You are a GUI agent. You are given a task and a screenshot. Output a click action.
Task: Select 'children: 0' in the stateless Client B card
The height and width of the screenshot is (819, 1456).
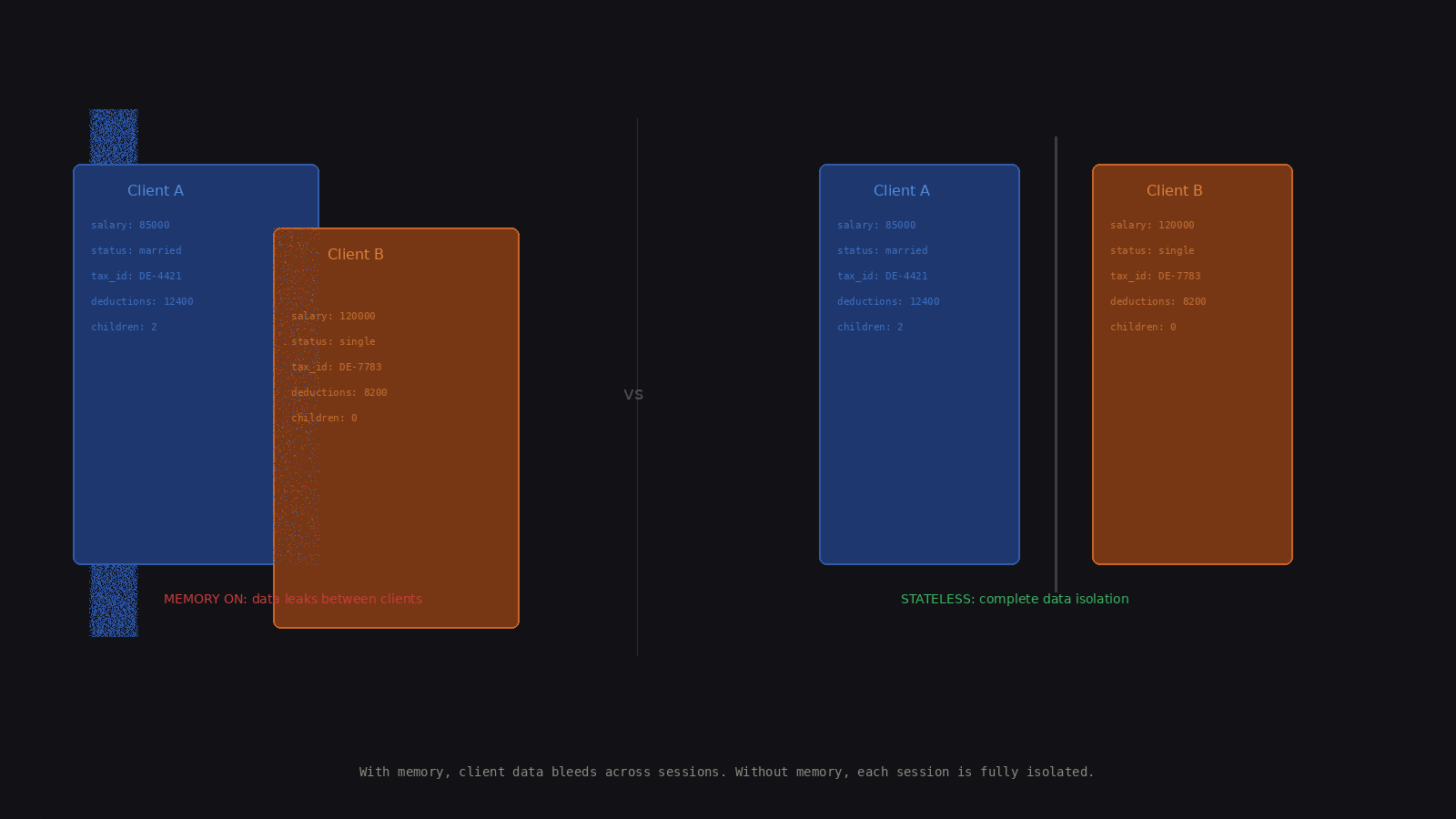[x=1143, y=328]
